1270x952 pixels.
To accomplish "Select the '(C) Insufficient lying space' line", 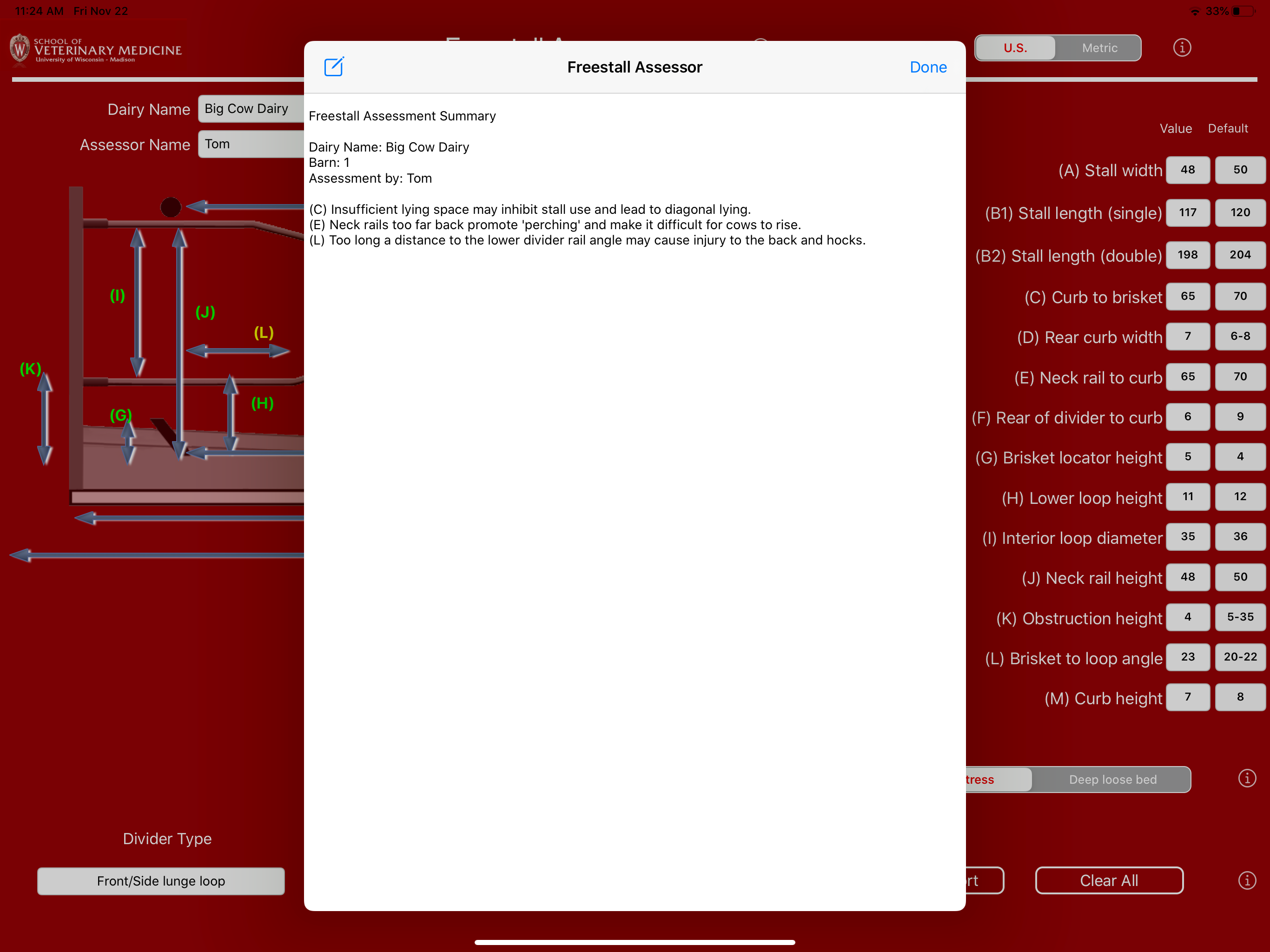I will 530,210.
